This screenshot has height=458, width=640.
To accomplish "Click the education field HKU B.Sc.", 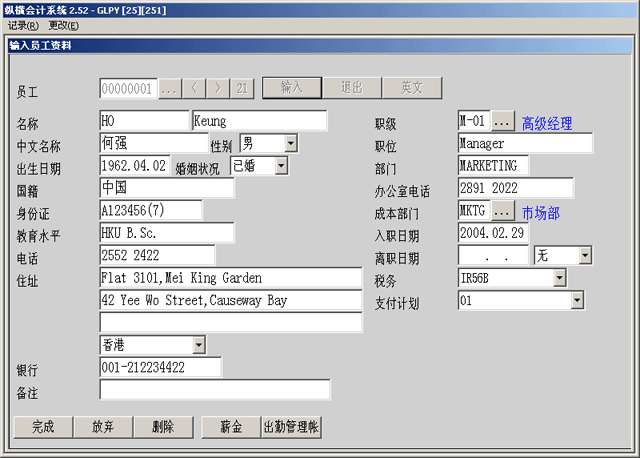I will coord(167,233).
